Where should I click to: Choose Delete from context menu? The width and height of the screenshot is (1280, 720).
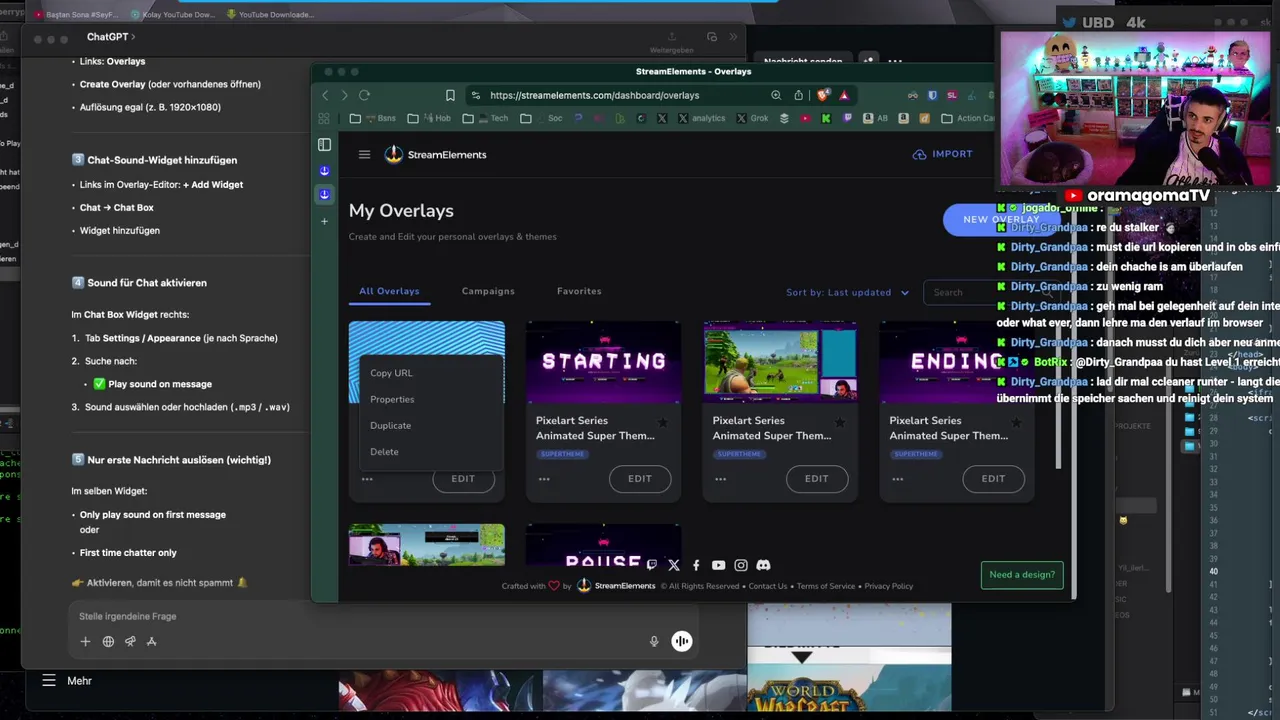point(384,451)
